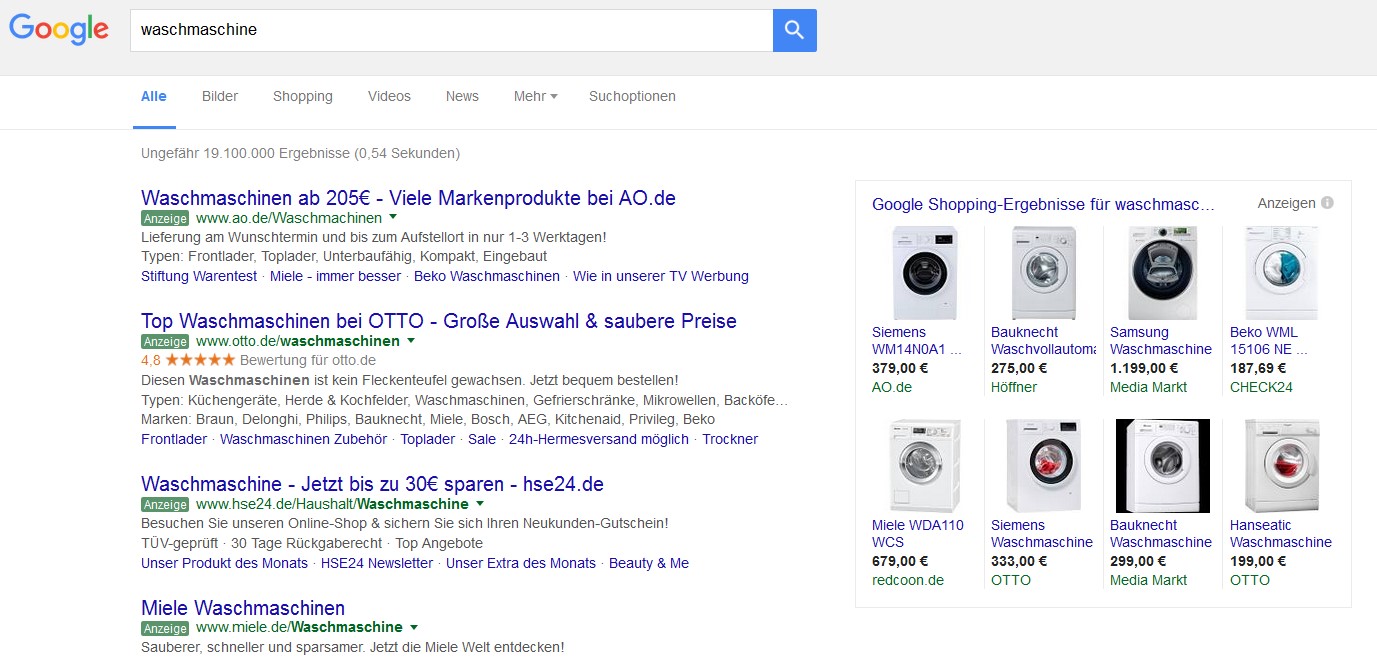Open the 'Hanseatic Waschmaschine' product title
This screenshot has width=1377, height=667.
(1281, 534)
